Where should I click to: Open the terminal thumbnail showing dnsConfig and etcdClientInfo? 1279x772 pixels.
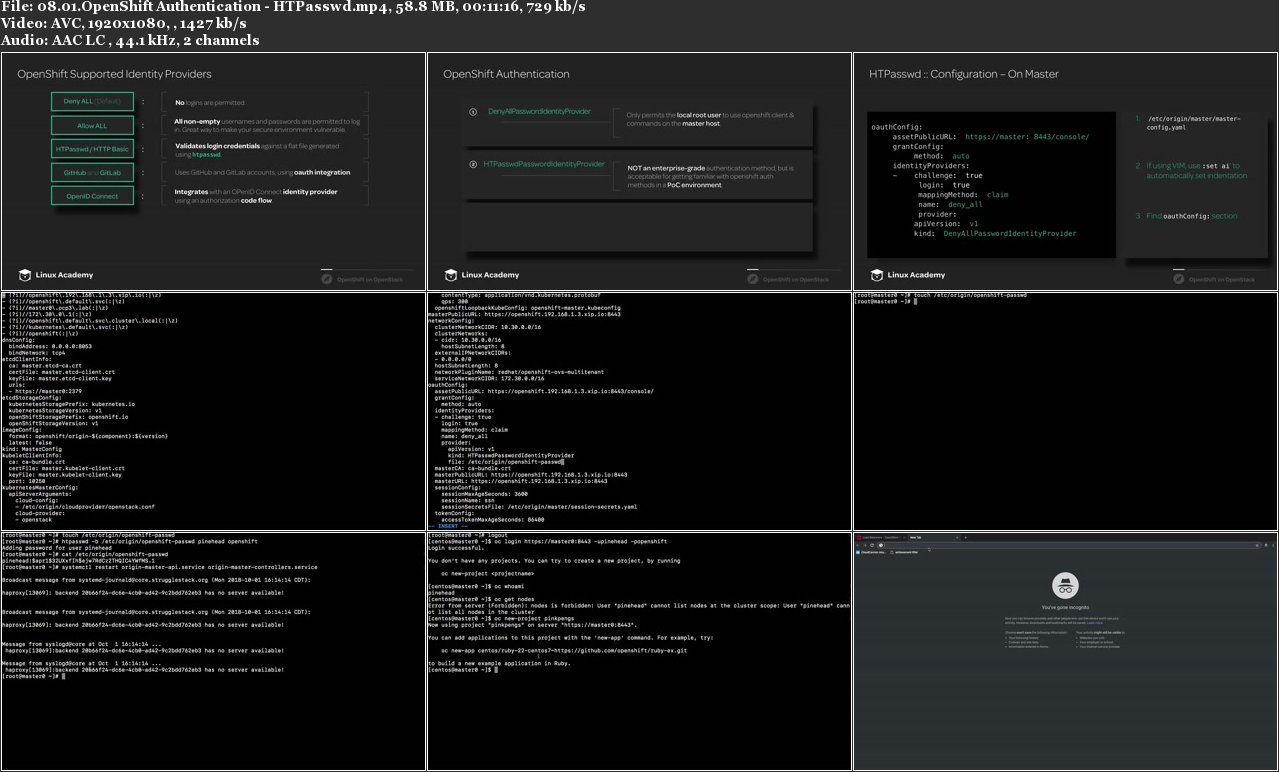click(213, 411)
